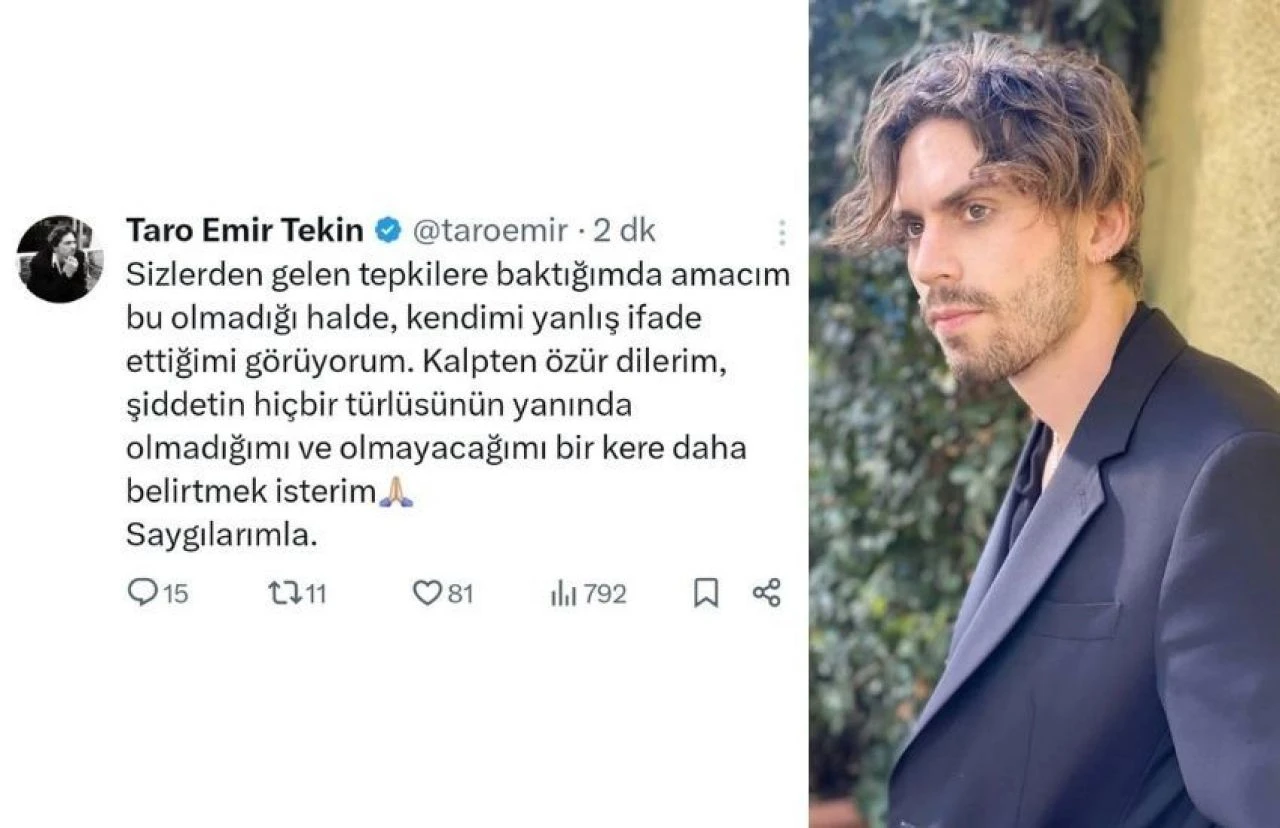1280x828 pixels.
Task: Click the '2 dk' timestamp
Action: (x=624, y=231)
